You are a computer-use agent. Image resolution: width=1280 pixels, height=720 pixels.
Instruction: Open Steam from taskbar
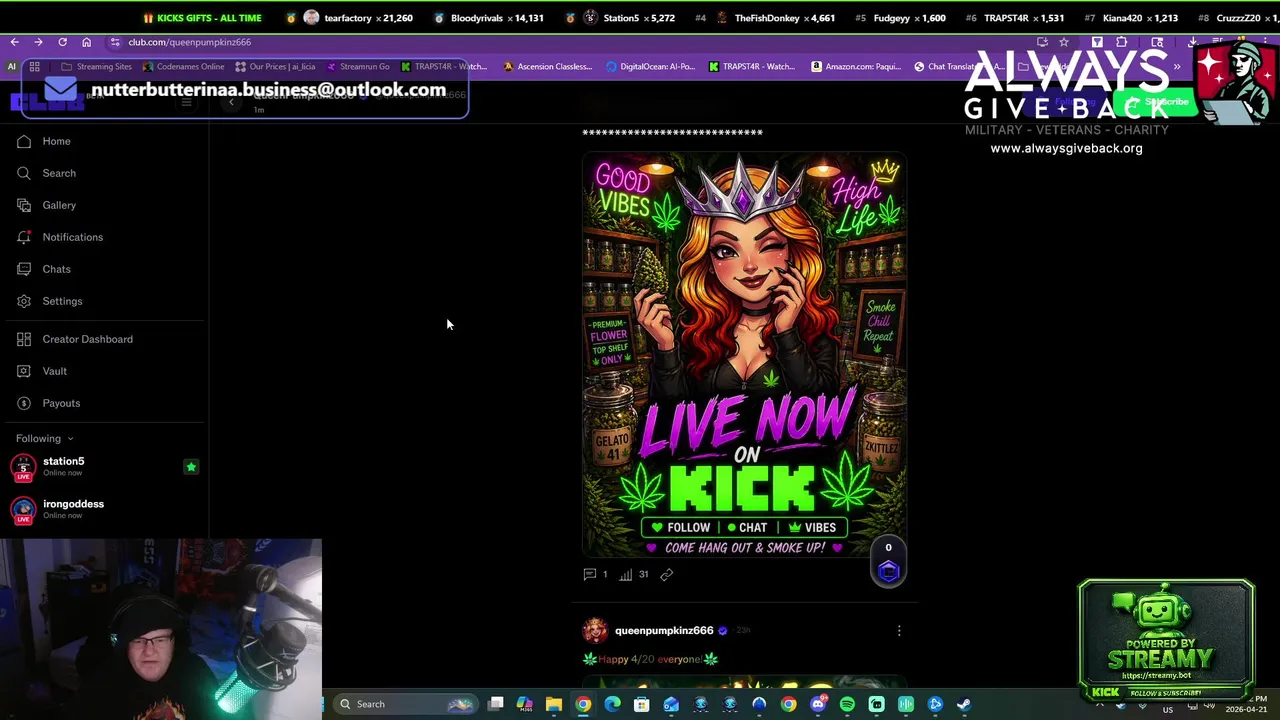click(x=964, y=704)
